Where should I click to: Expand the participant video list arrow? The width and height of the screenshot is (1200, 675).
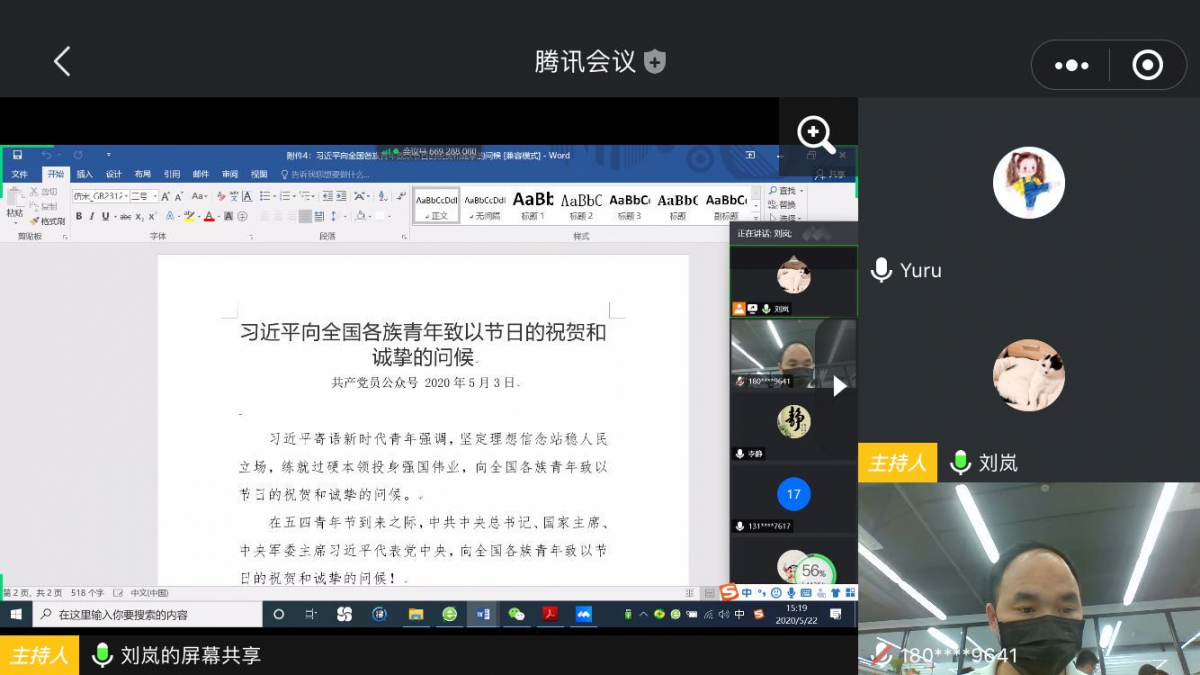click(840, 387)
